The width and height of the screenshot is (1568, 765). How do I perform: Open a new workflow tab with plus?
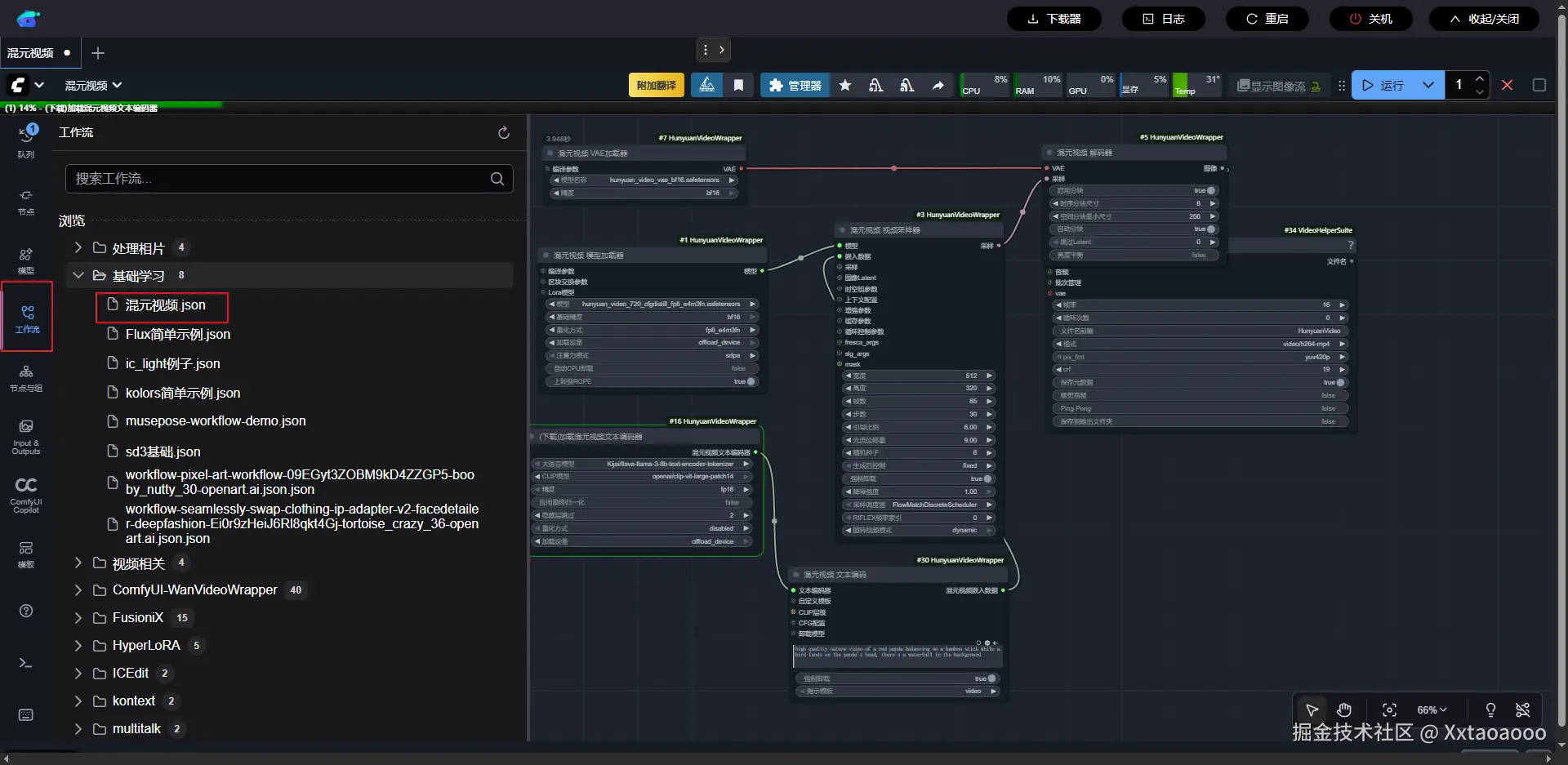click(x=98, y=53)
